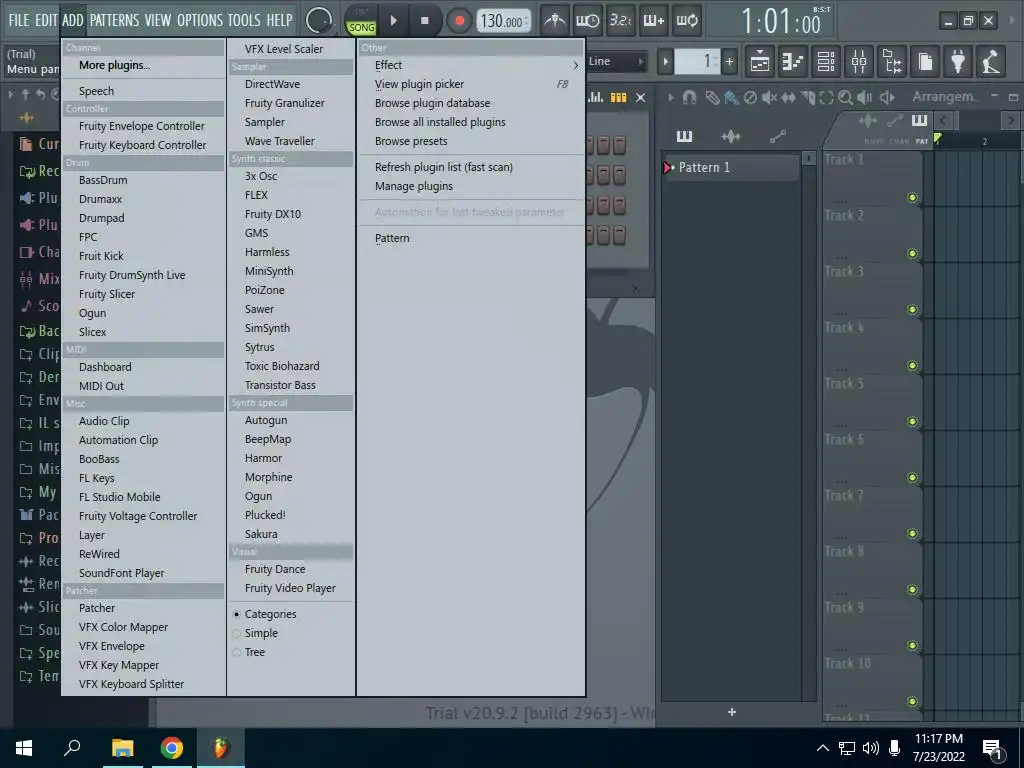Open Chrome from the Windows taskbar
The width and height of the screenshot is (1024, 768).
tap(171, 748)
